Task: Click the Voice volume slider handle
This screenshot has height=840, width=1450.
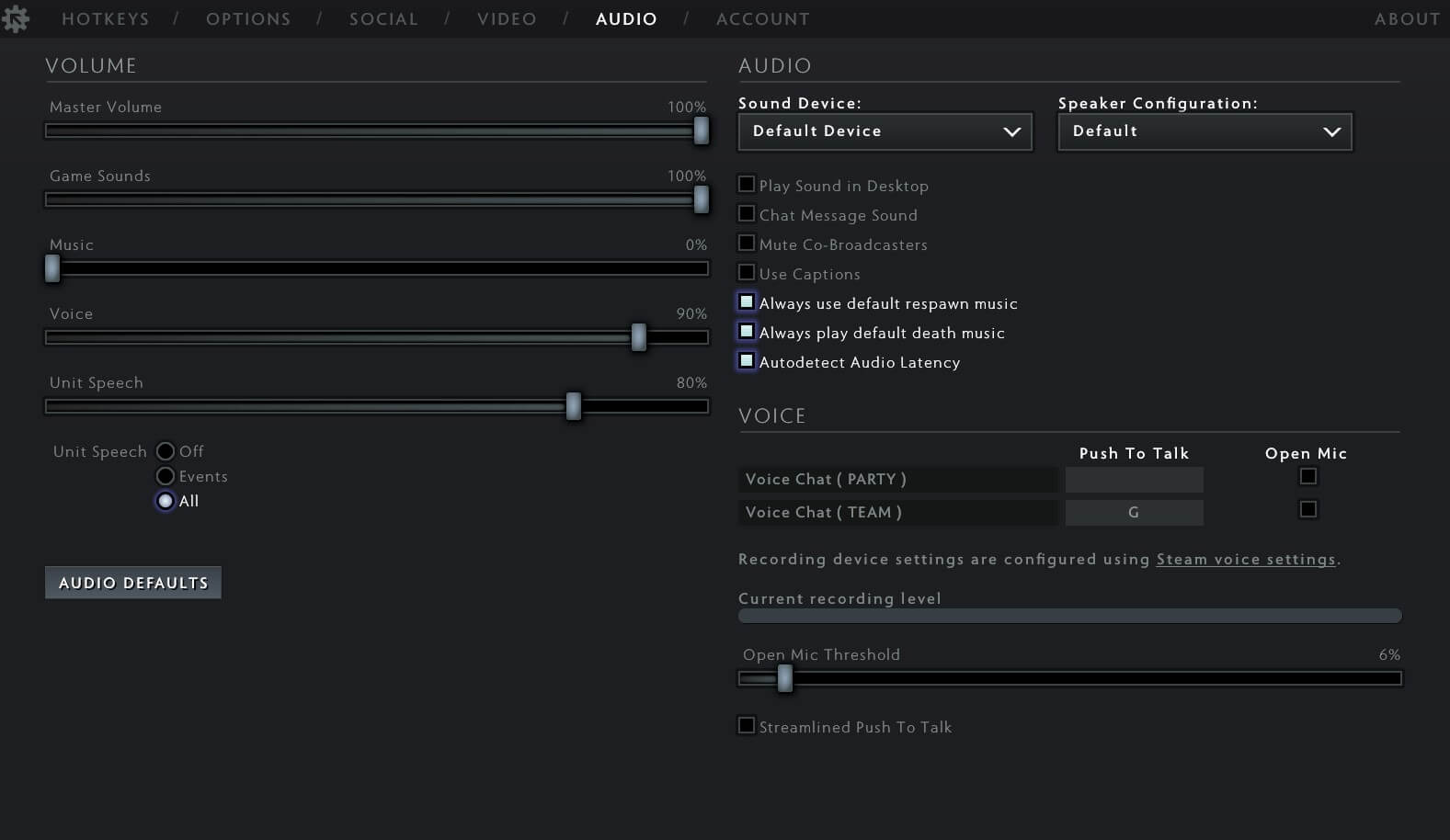Action: pos(639,337)
